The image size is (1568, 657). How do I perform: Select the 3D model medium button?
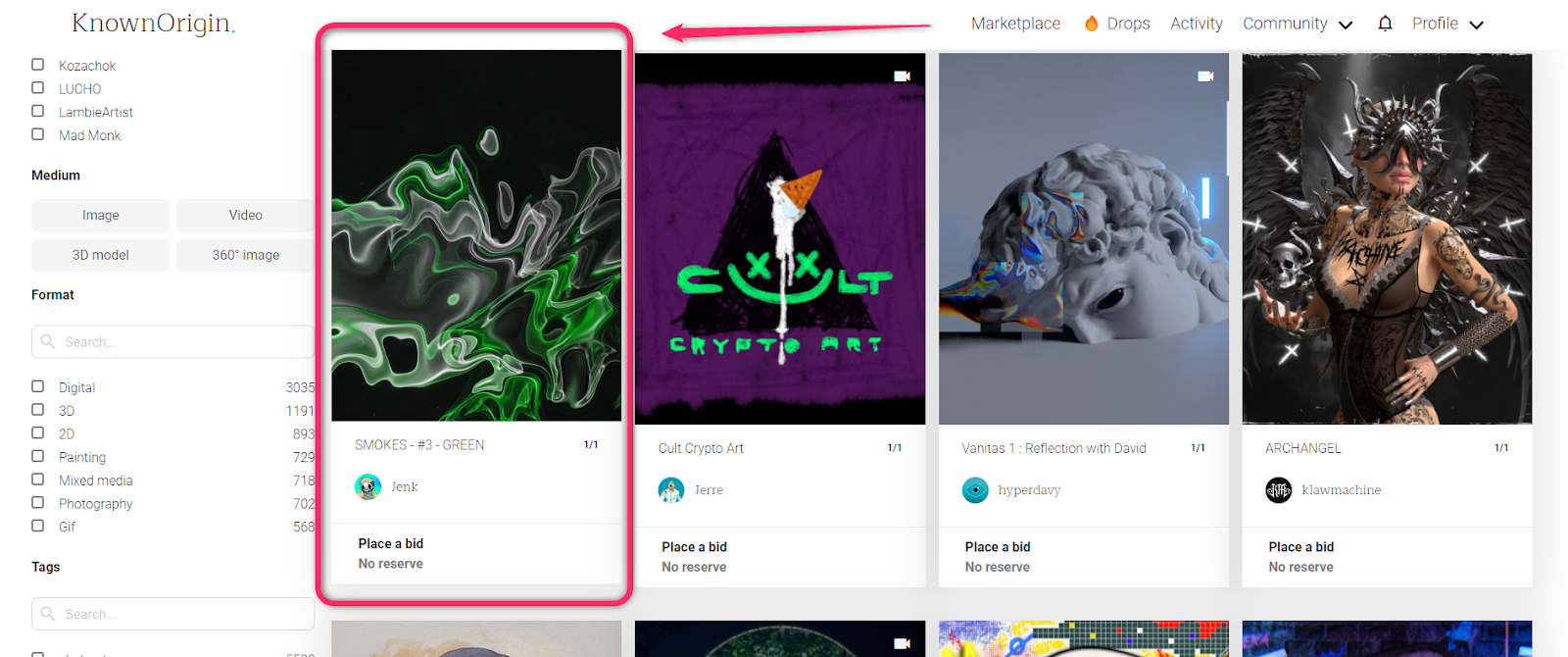coord(100,255)
